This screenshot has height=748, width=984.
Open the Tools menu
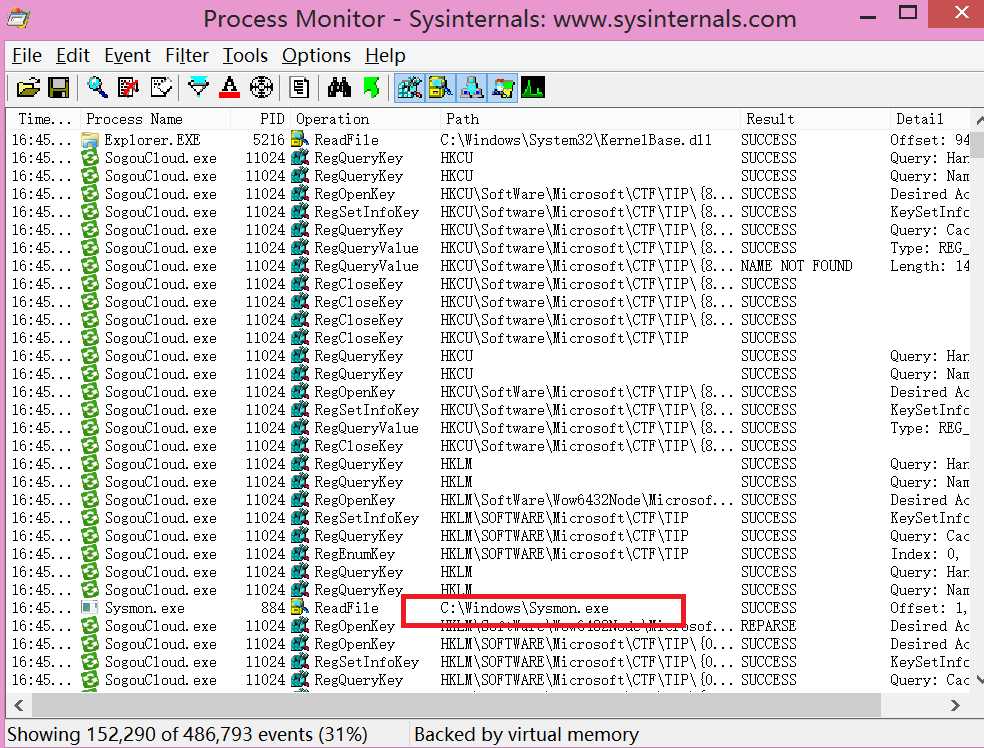click(245, 56)
